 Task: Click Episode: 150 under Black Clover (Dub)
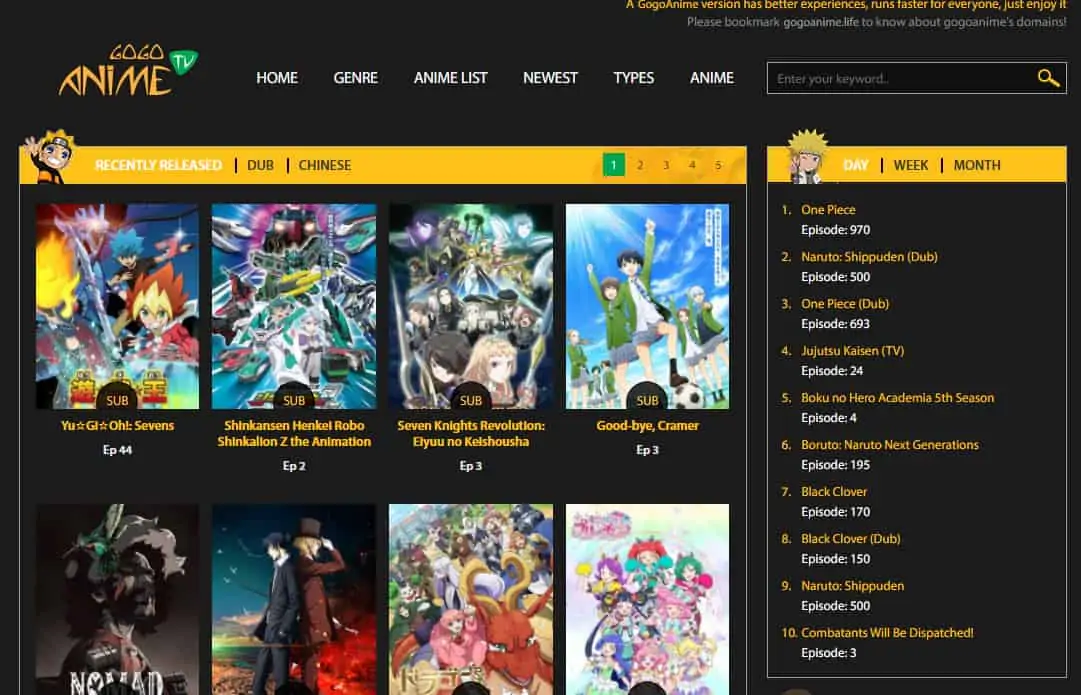tap(836, 559)
